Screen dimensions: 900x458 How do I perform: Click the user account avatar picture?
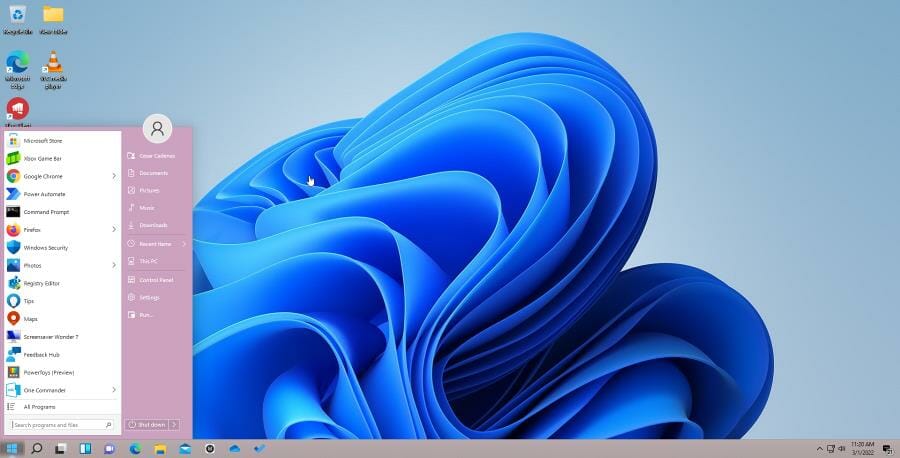(157, 129)
